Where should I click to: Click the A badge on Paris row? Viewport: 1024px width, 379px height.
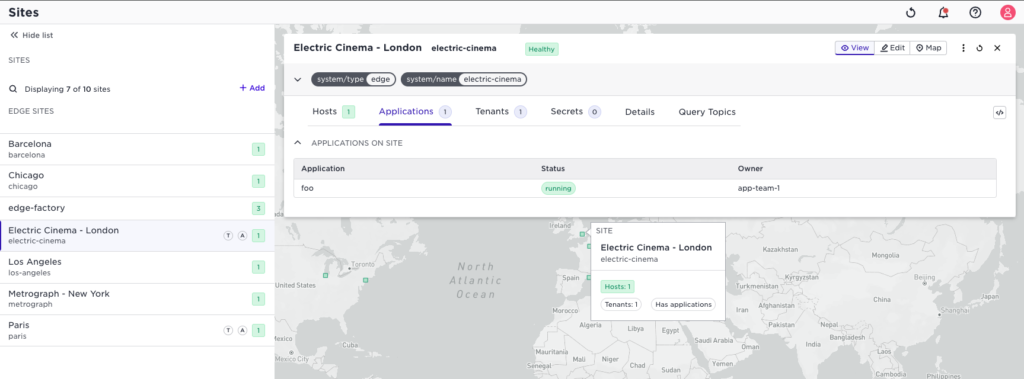tap(242, 331)
